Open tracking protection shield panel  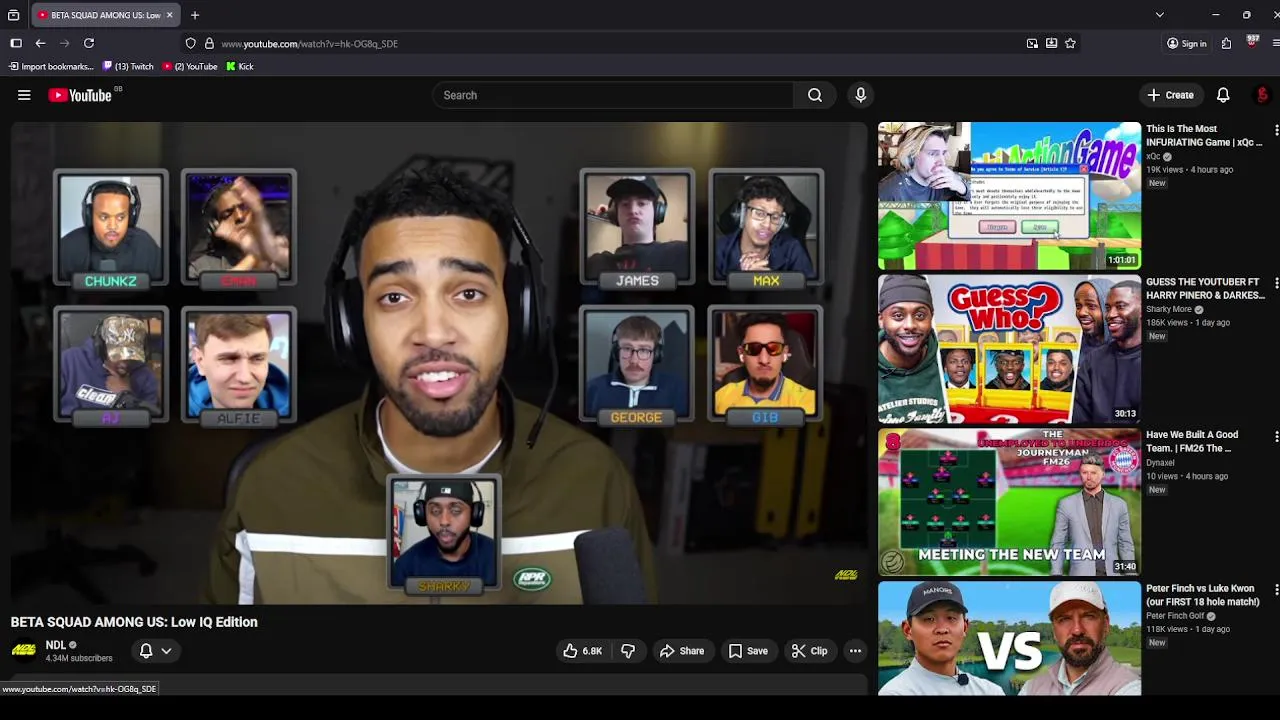[x=190, y=43]
